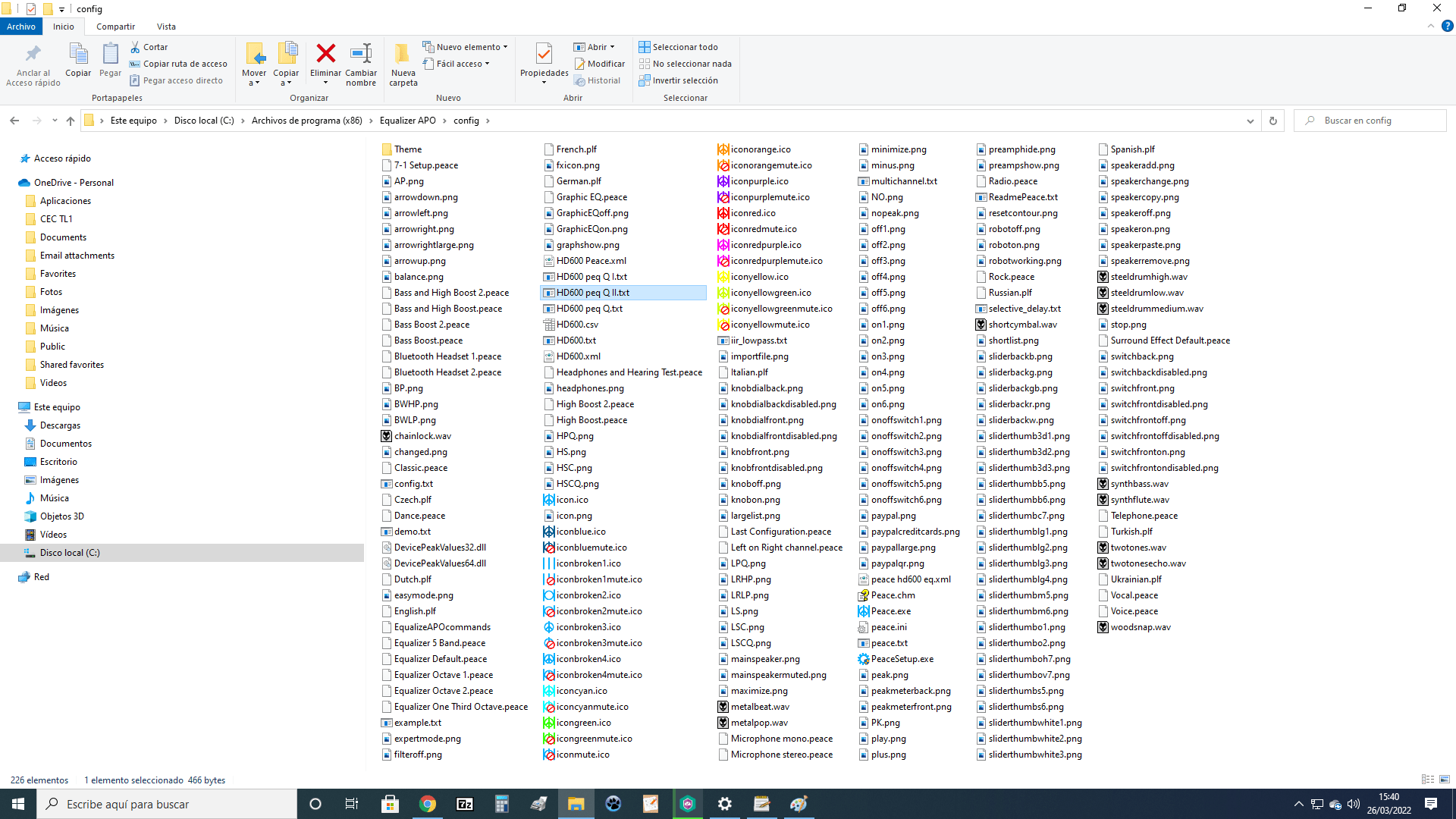Select the config.txt file

tap(406, 484)
